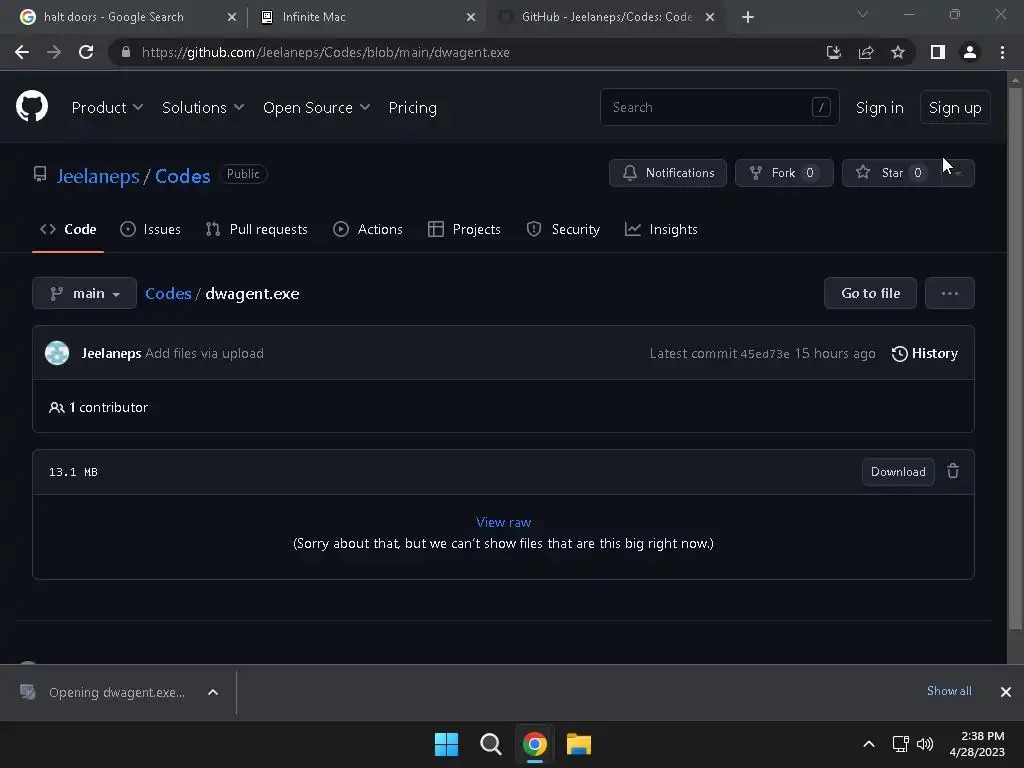Switch to Infinite Mac browser tab
The image size is (1024, 768).
coord(366,17)
